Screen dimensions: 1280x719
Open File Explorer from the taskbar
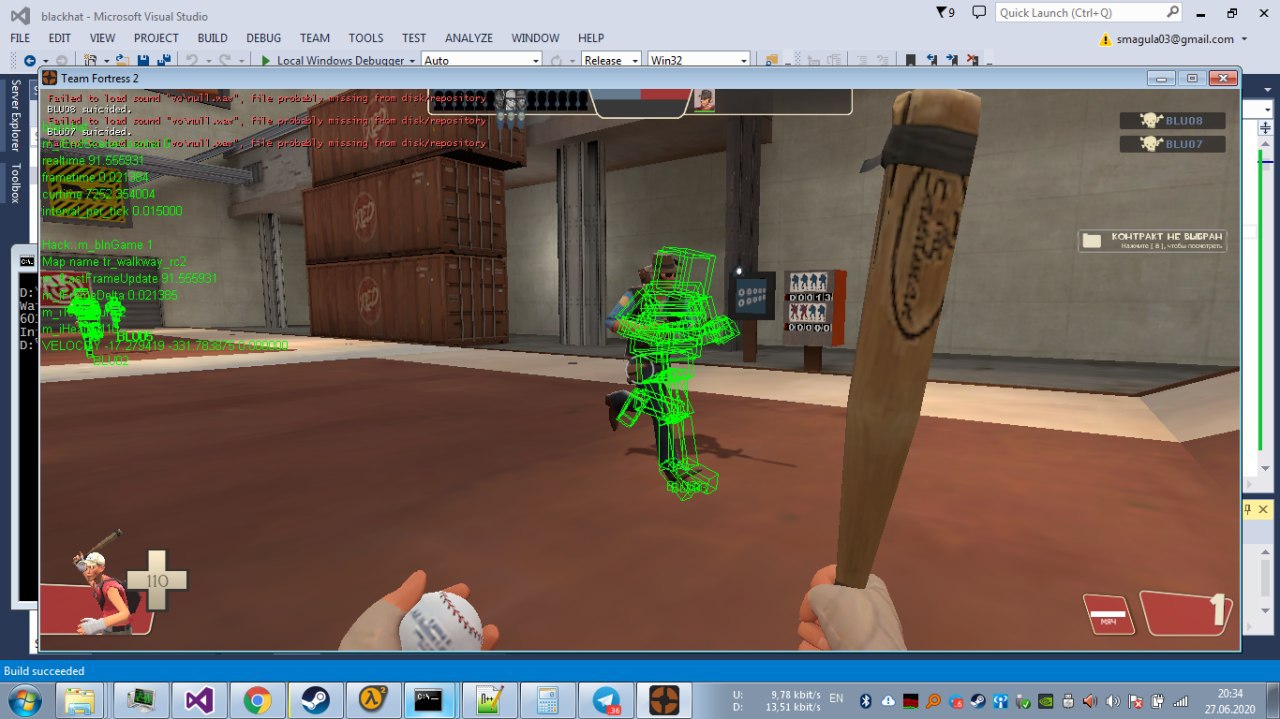pyautogui.click(x=81, y=700)
